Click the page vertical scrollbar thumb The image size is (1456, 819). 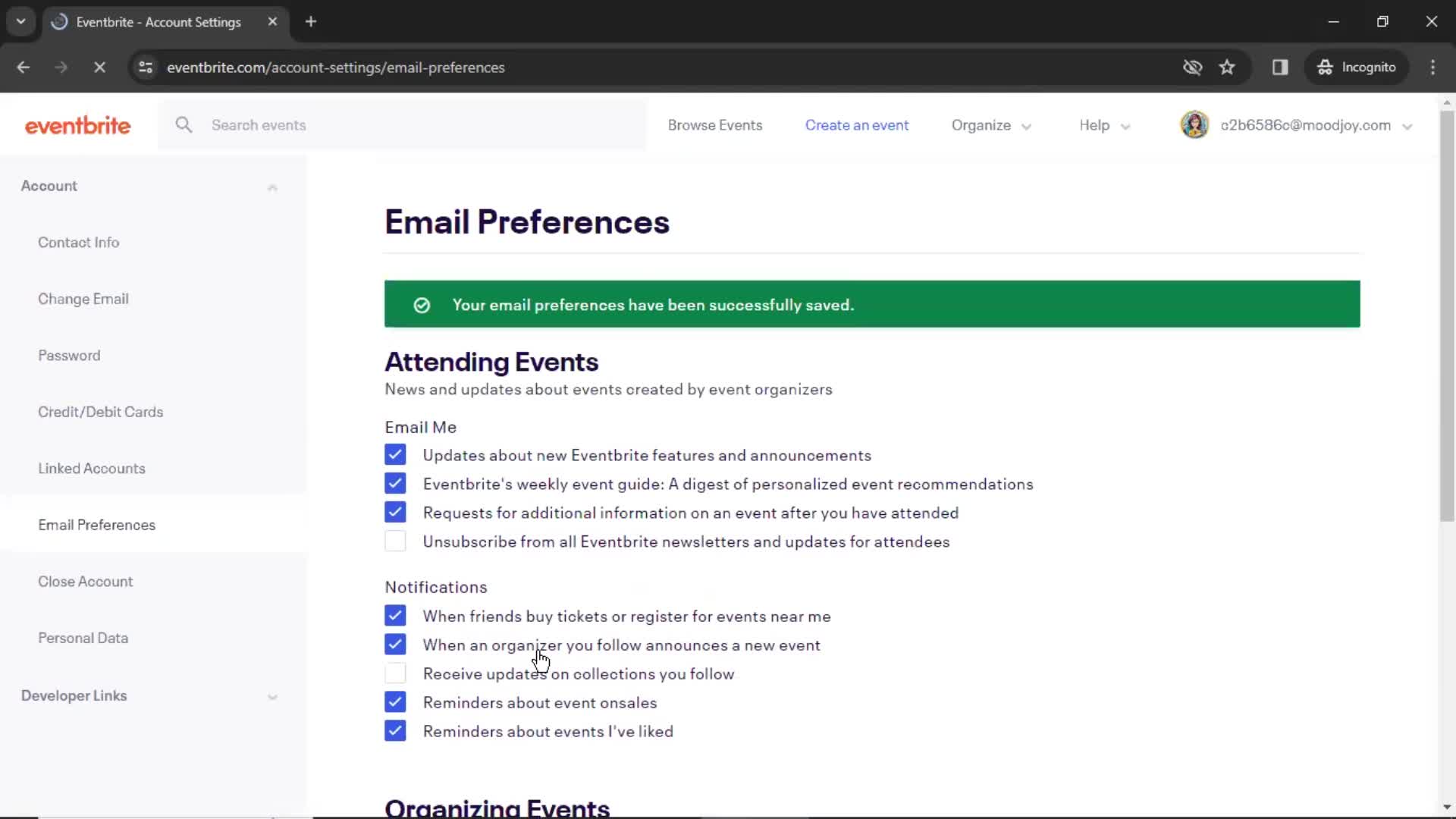[x=1447, y=316]
